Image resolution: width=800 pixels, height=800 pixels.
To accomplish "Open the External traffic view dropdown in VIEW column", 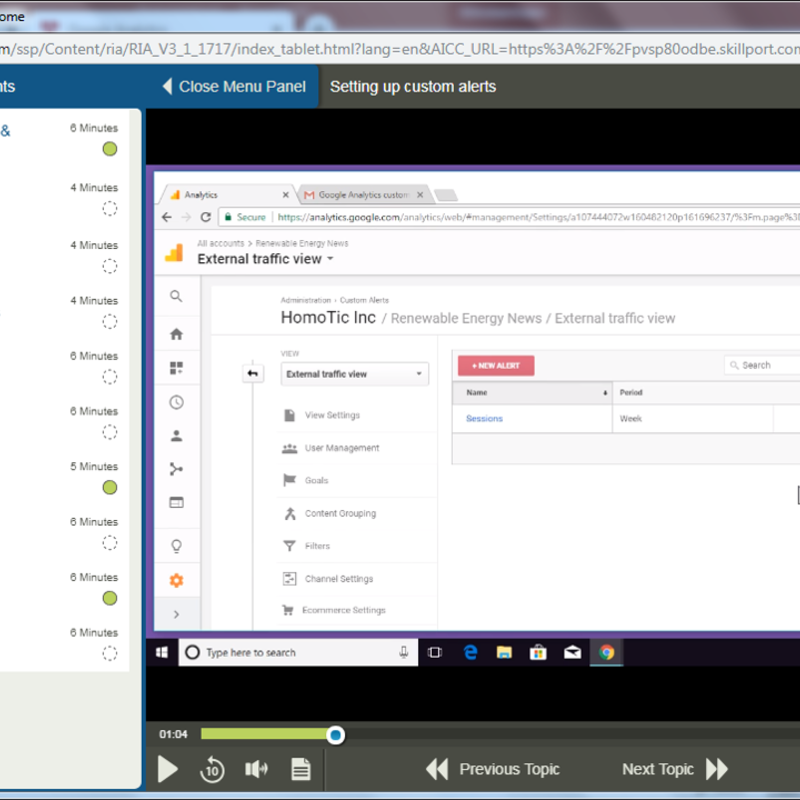I will coord(355,374).
